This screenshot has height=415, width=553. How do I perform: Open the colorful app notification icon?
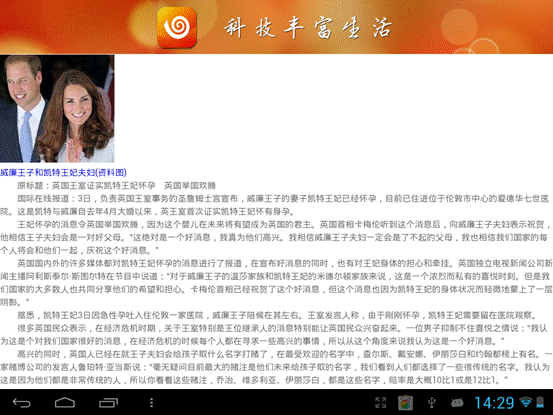[406, 403]
